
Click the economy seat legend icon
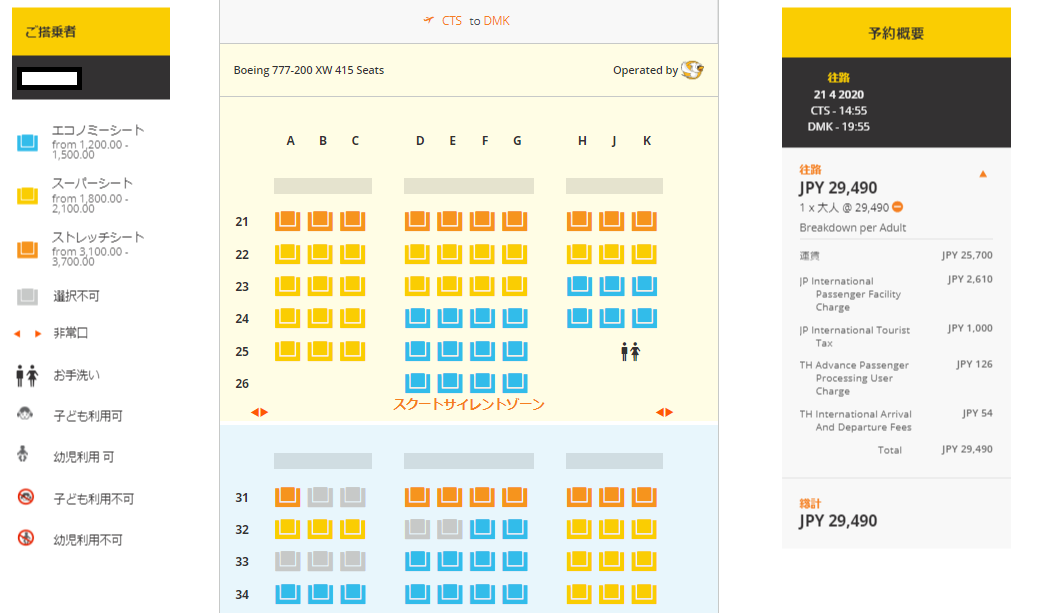(x=27, y=142)
